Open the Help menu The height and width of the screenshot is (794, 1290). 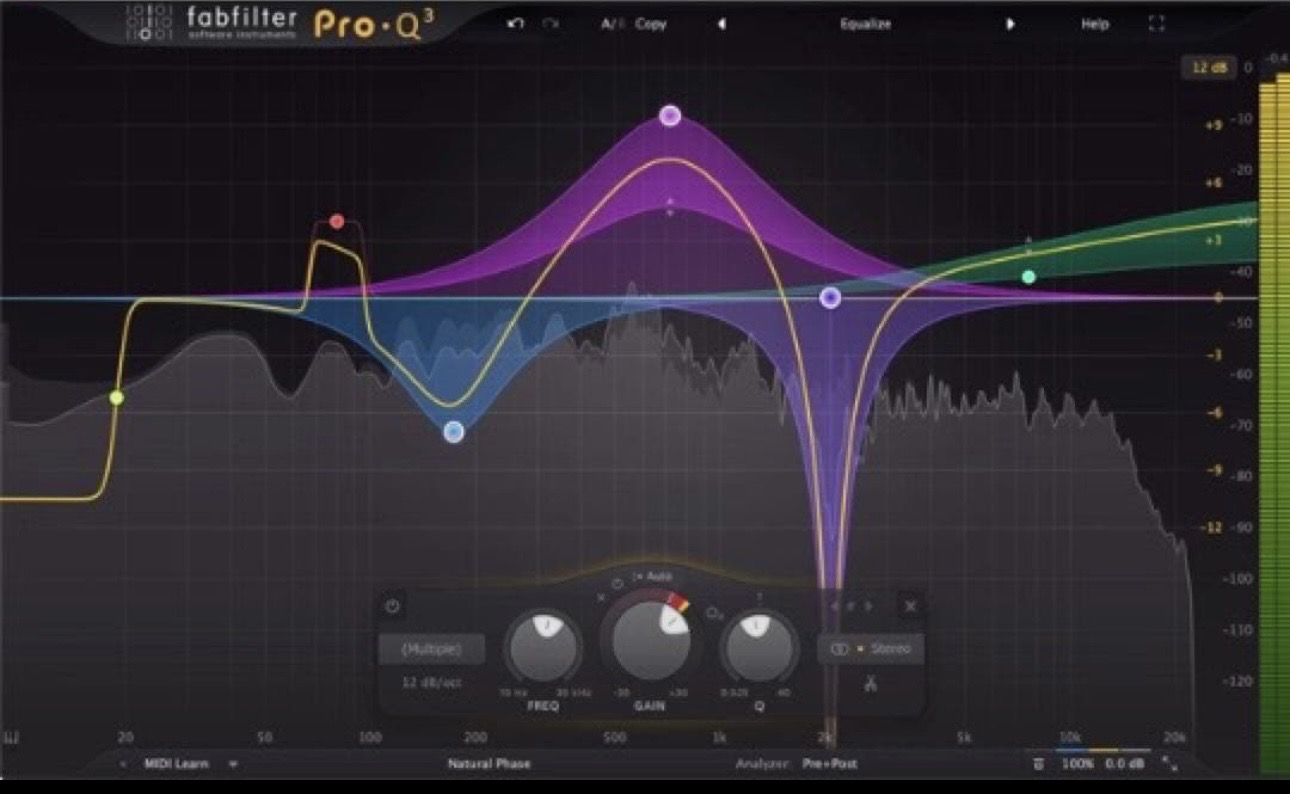(1095, 23)
